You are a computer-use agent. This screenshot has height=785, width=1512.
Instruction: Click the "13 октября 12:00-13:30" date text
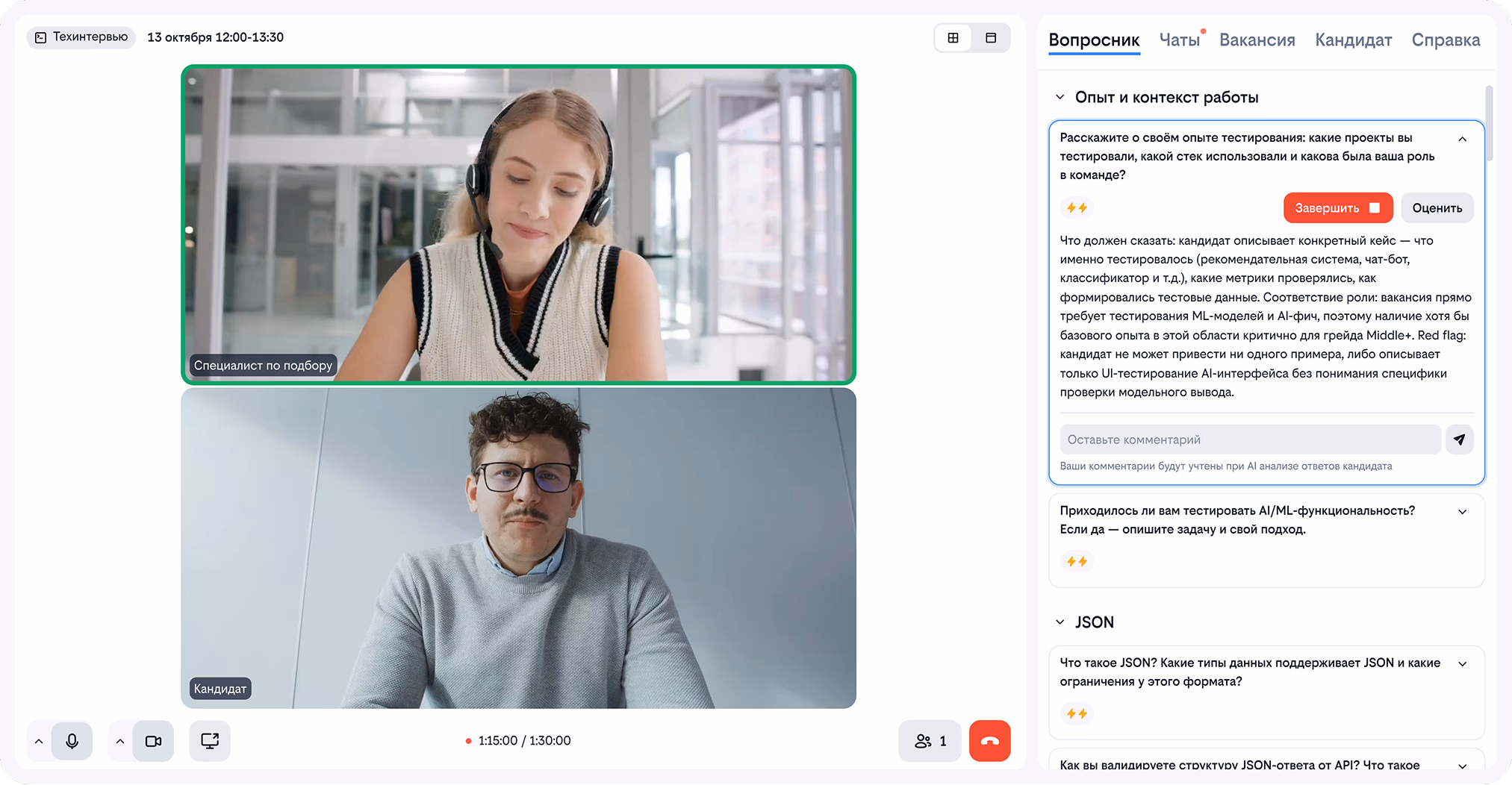coord(216,37)
